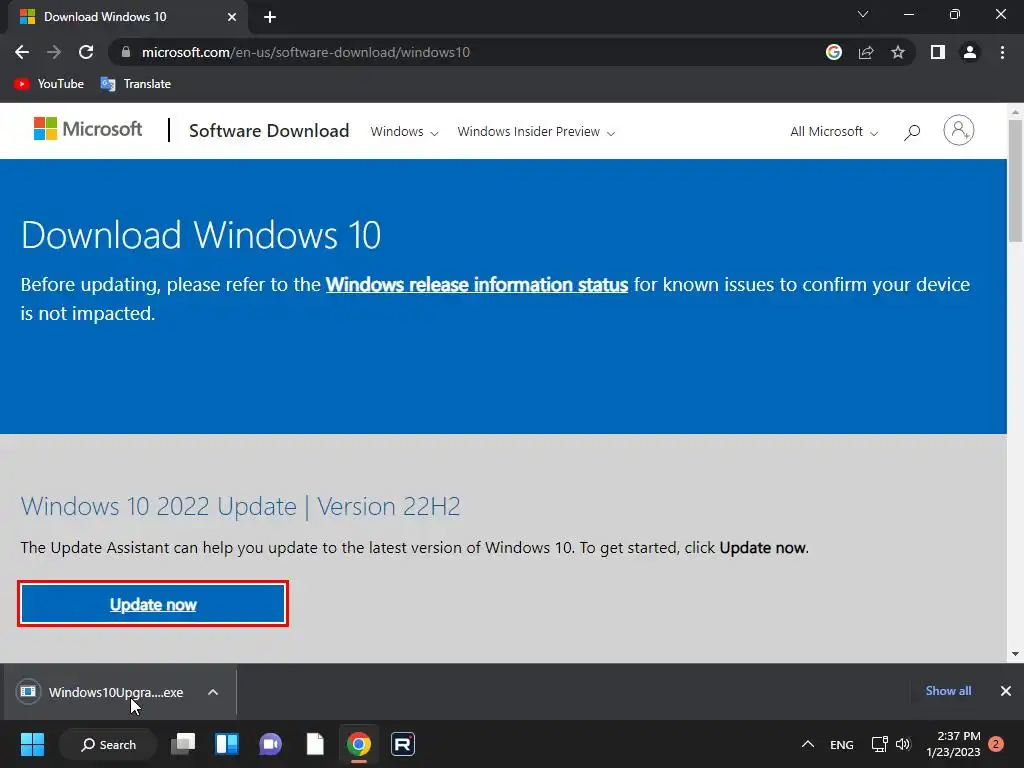Open Chrome three-dot menu
Image resolution: width=1024 pixels, height=768 pixels.
[x=1002, y=52]
